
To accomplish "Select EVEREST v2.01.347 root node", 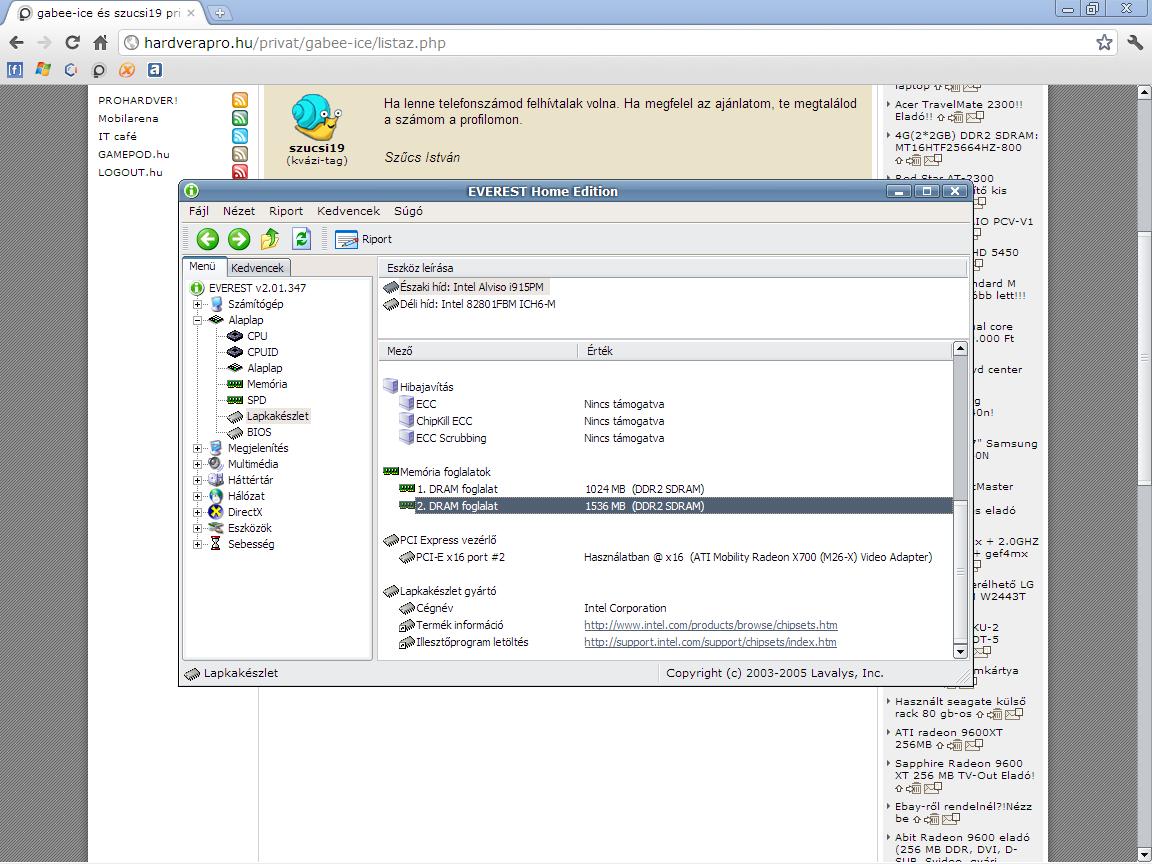I will pos(257,288).
